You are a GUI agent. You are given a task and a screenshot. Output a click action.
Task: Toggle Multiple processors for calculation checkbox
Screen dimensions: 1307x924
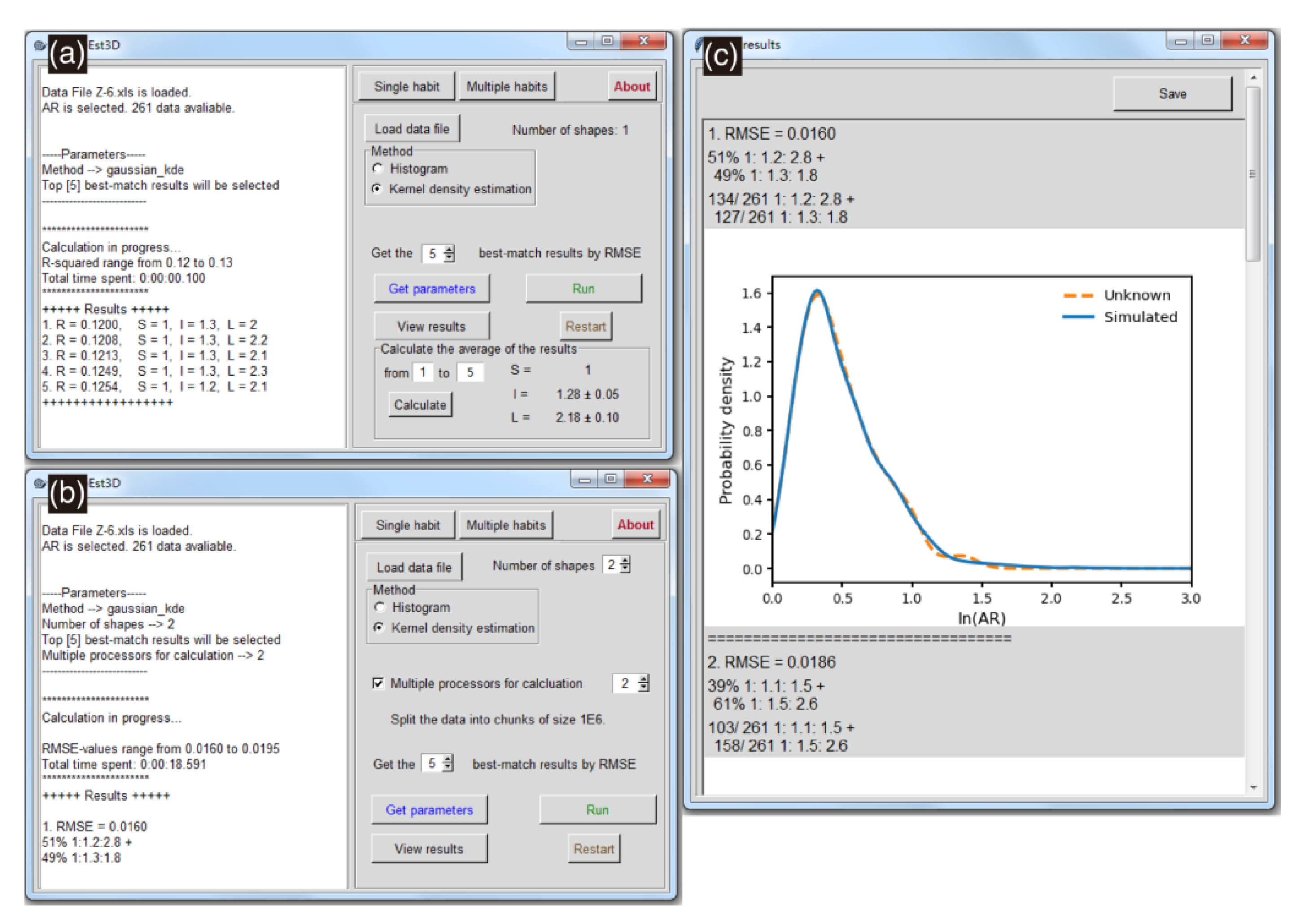tap(377, 683)
